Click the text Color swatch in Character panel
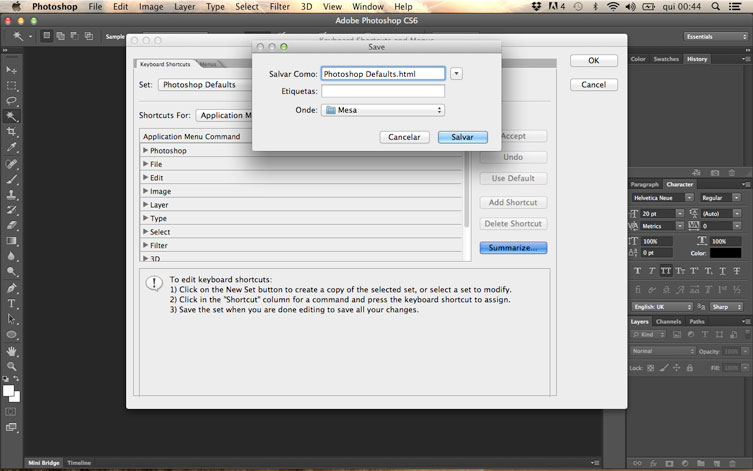753x471 pixels. 725,253
